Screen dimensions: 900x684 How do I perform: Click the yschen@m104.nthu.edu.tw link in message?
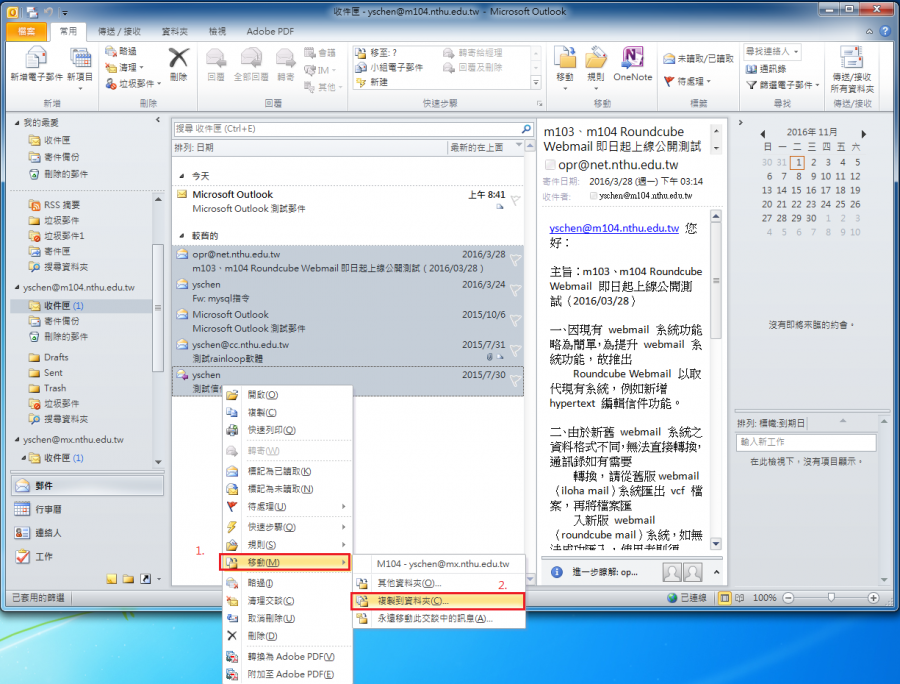[x=613, y=228]
